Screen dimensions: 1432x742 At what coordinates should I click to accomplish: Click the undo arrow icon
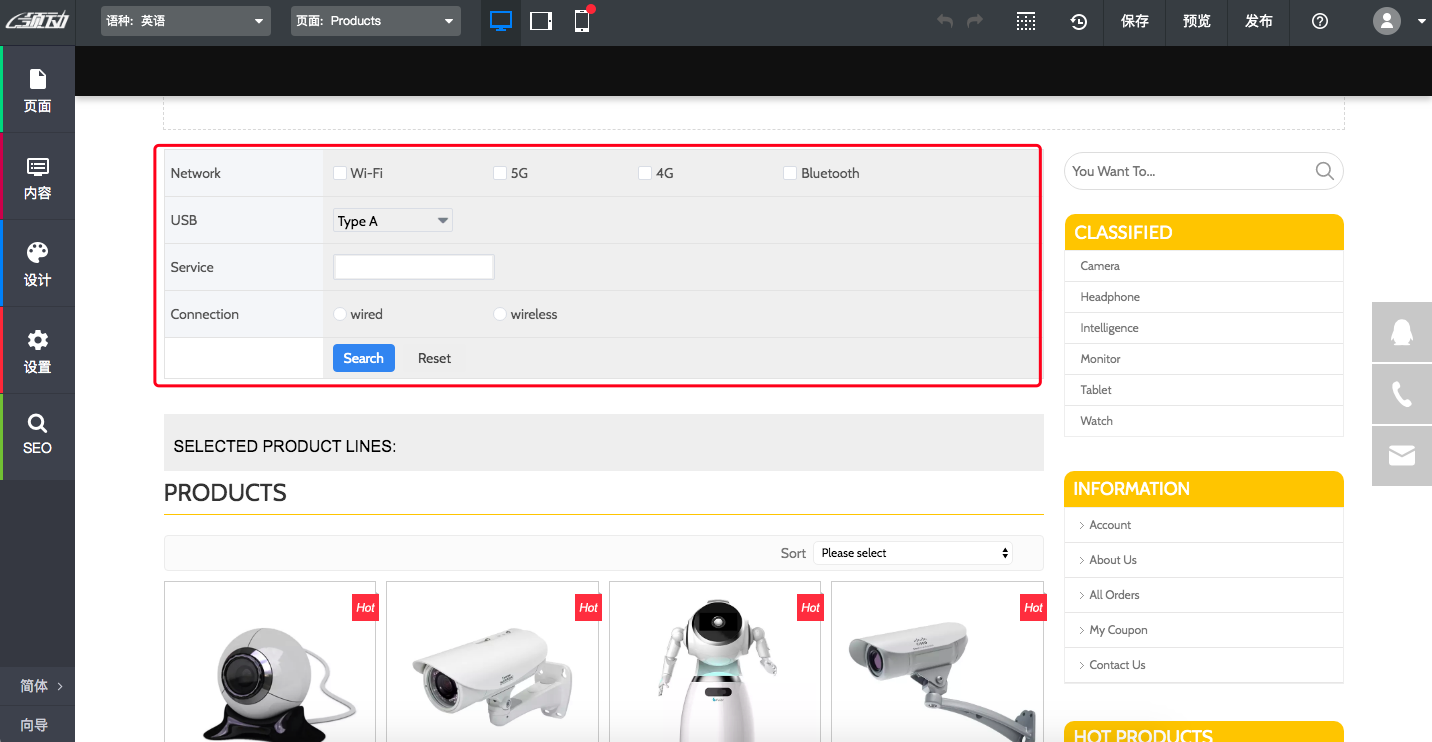pos(944,21)
